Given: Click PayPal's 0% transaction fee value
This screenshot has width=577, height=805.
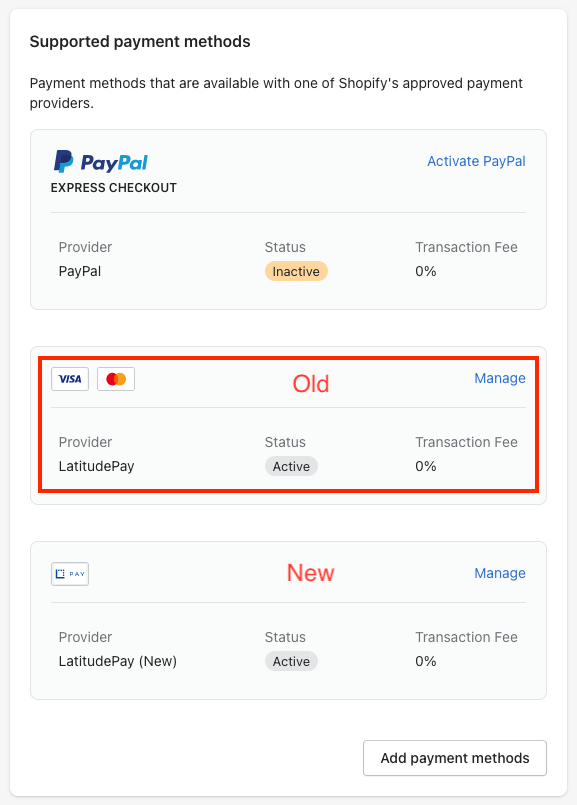Looking at the screenshot, I should [426, 271].
